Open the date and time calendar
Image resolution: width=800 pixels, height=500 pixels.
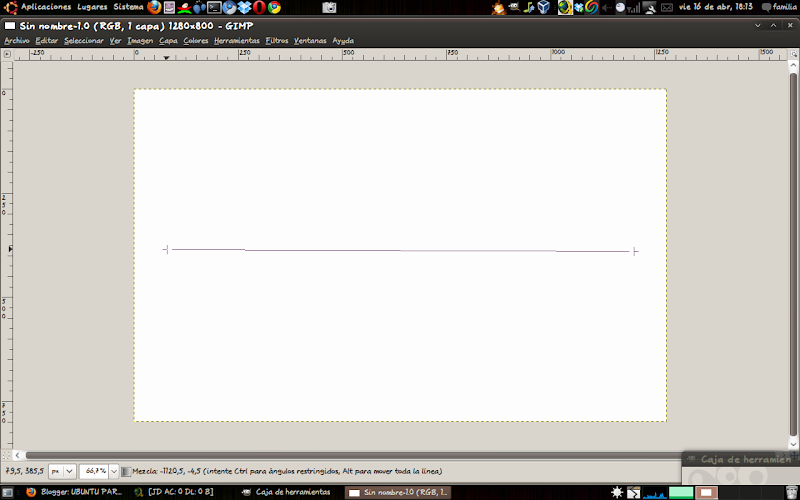pos(716,7)
